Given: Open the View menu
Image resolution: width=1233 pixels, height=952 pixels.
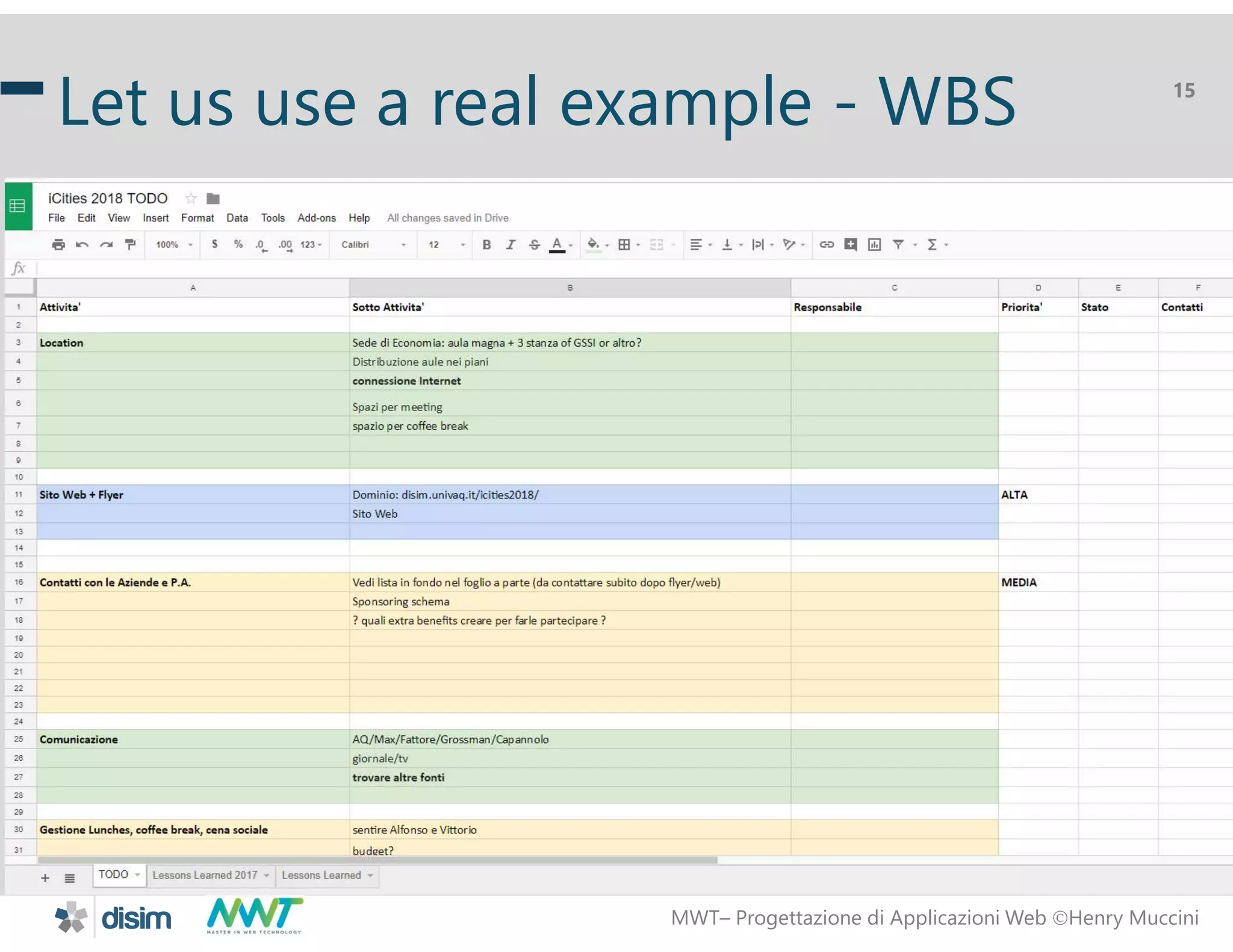Looking at the screenshot, I should [x=119, y=218].
